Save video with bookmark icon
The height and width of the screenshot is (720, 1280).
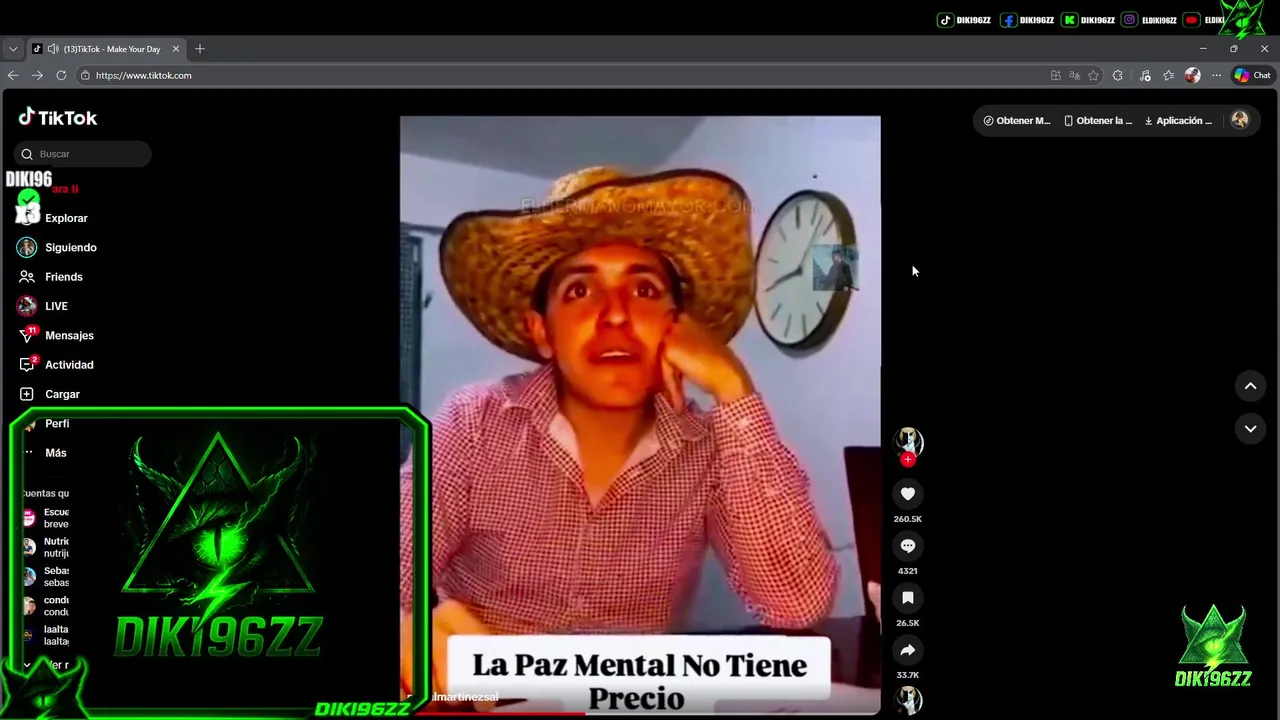pyautogui.click(x=908, y=598)
